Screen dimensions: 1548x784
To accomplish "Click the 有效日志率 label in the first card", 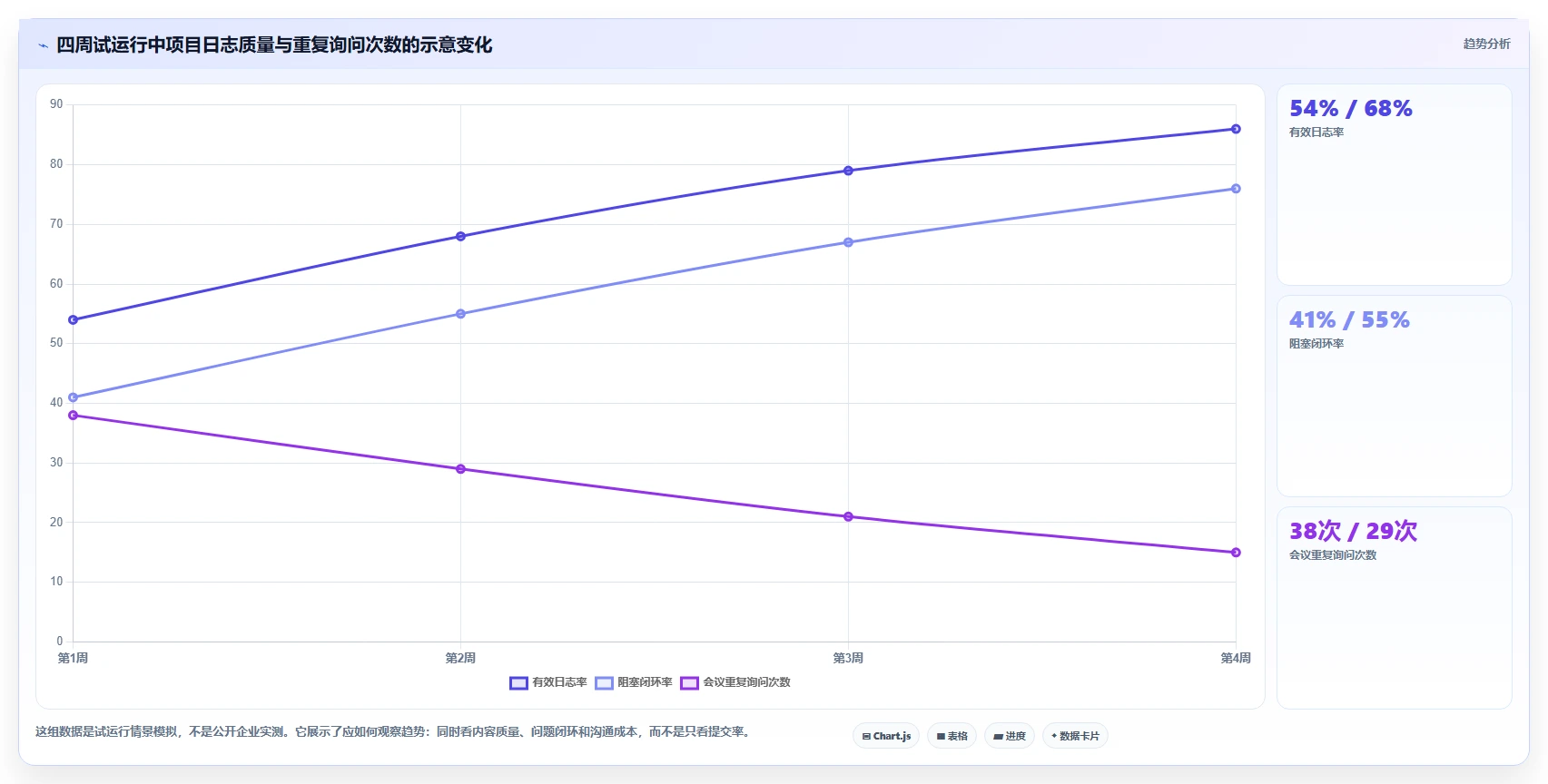I will (1316, 132).
